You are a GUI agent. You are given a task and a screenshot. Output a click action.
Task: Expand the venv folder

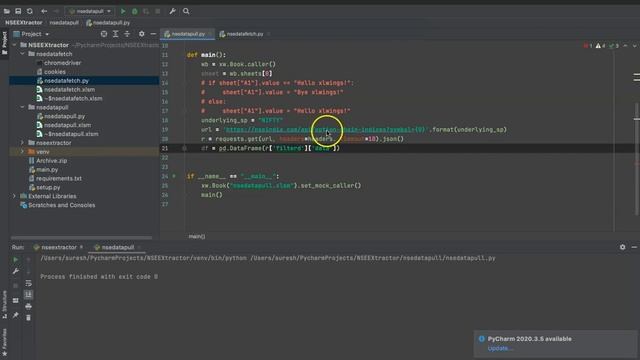coord(22,152)
